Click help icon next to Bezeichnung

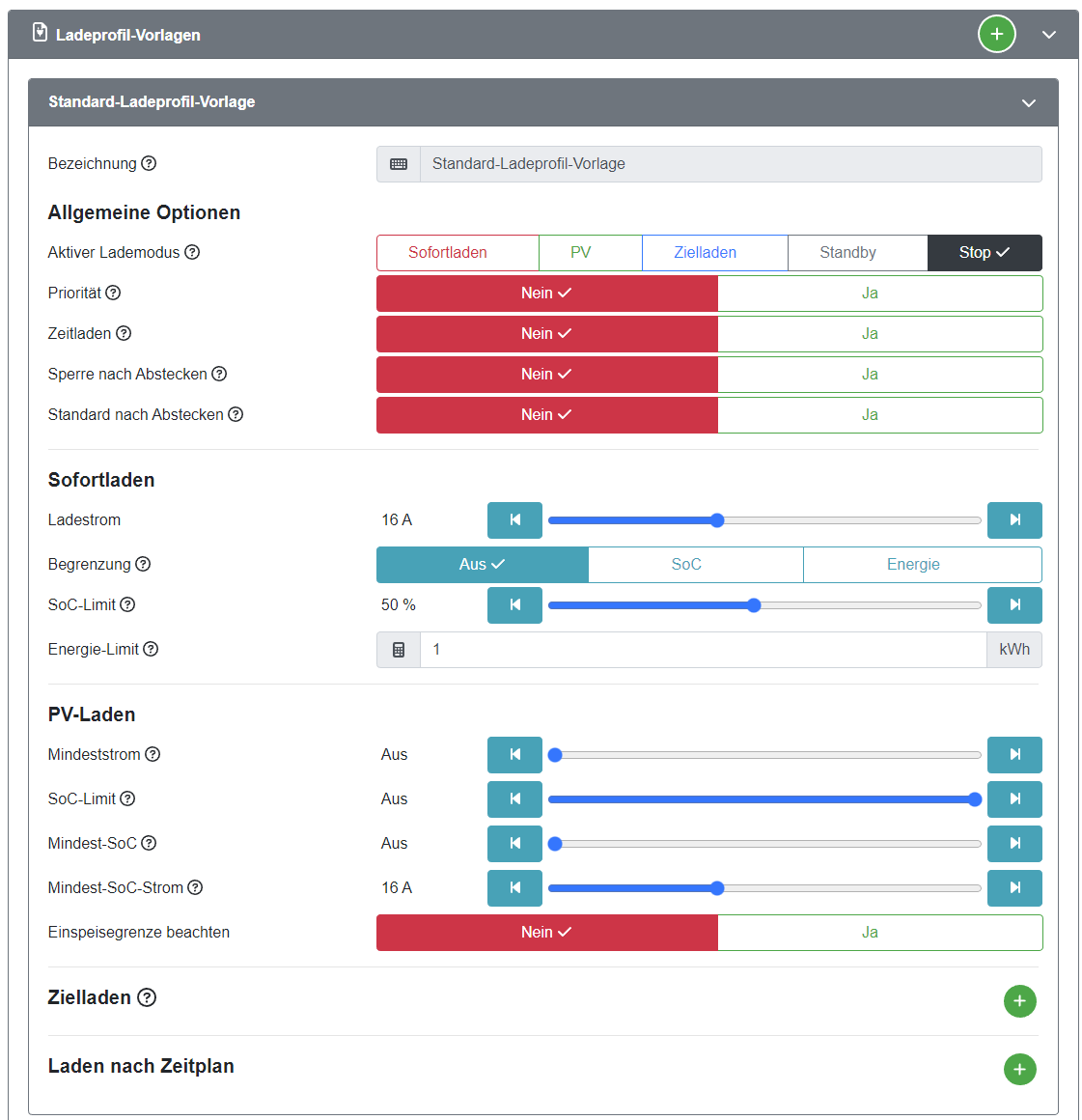[149, 163]
